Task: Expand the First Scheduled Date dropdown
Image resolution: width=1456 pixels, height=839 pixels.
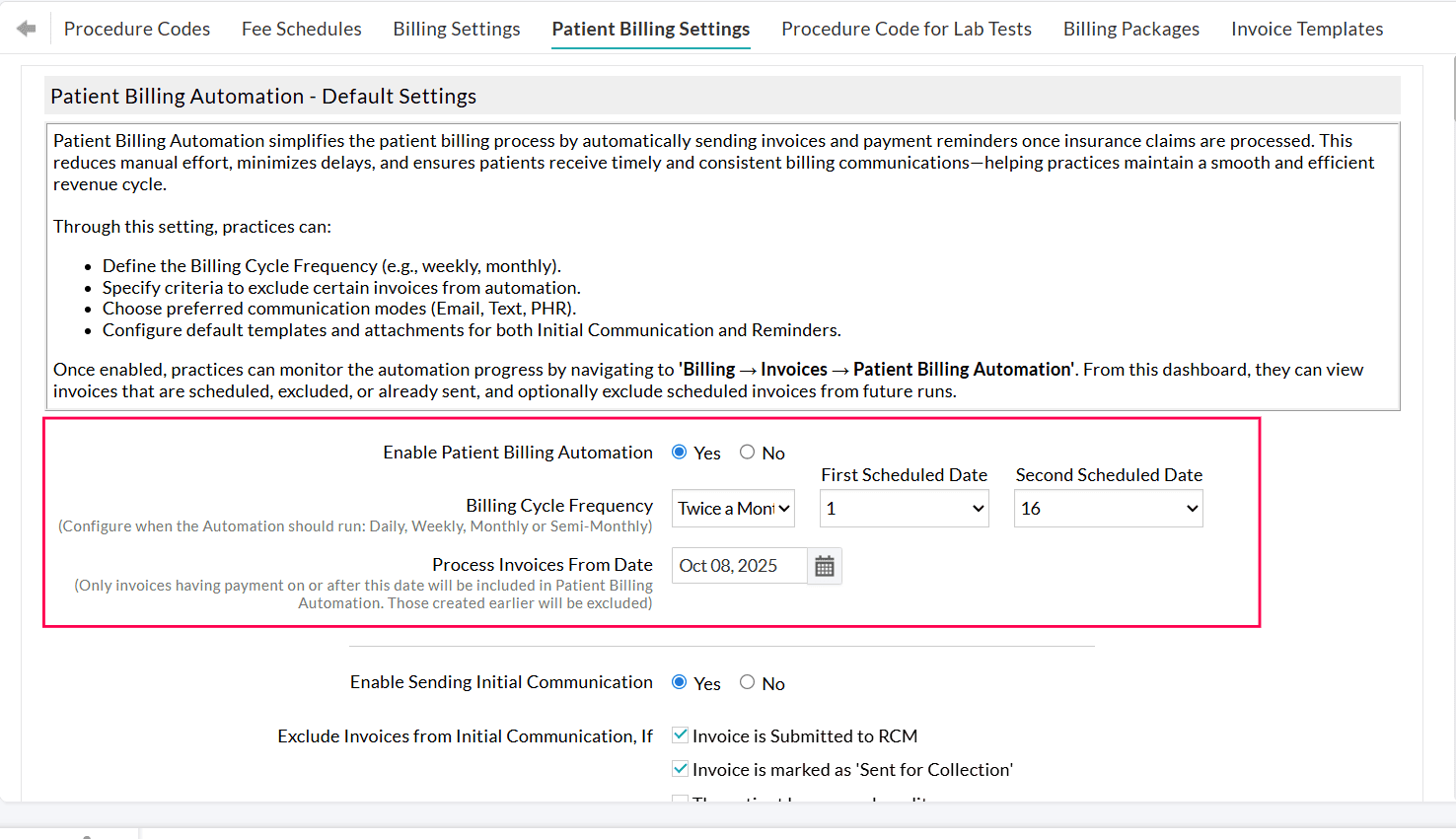Action: pos(904,508)
